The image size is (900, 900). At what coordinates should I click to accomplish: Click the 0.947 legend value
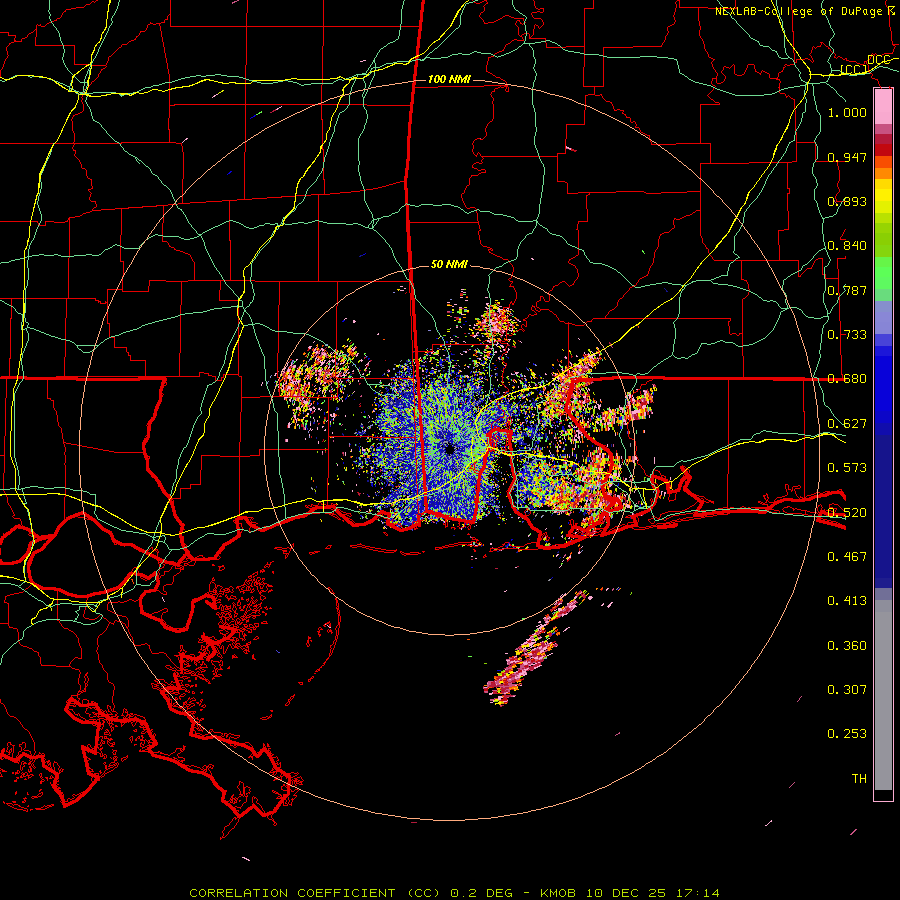click(847, 157)
